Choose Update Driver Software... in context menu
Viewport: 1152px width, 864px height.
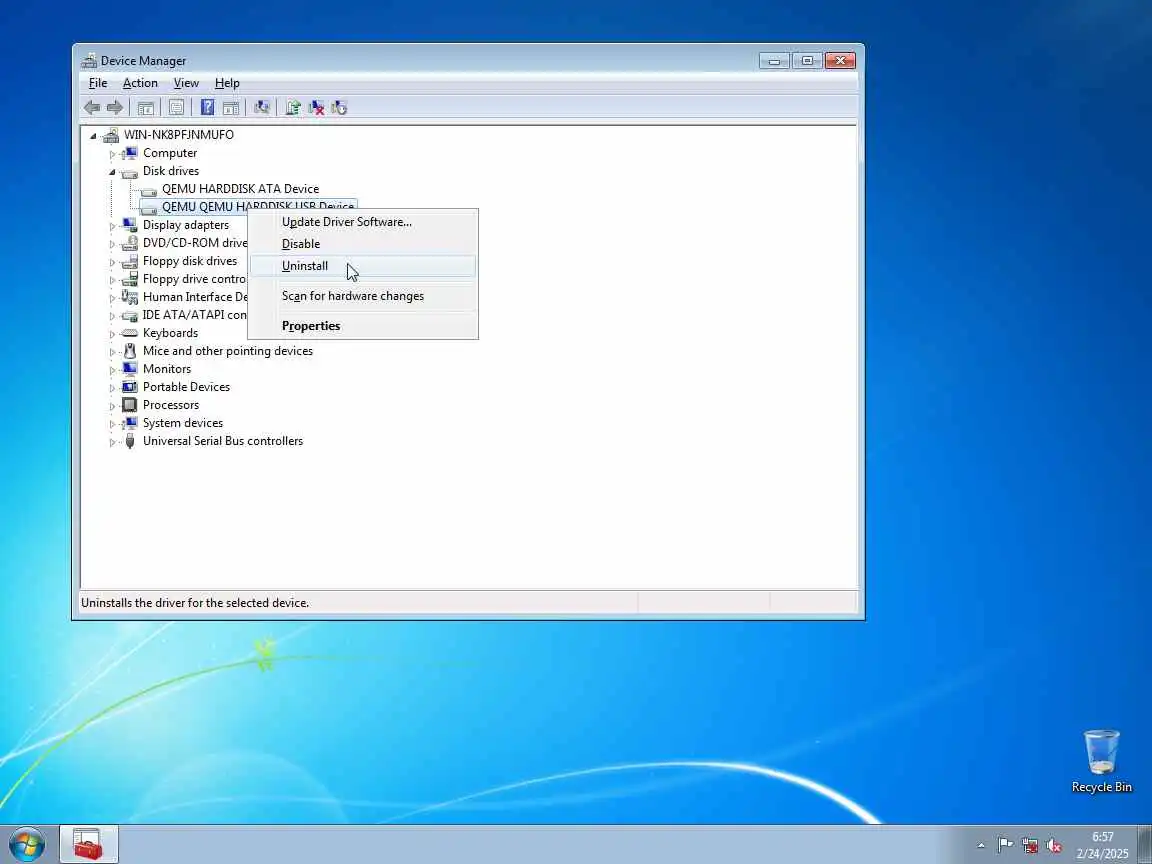tap(363, 222)
